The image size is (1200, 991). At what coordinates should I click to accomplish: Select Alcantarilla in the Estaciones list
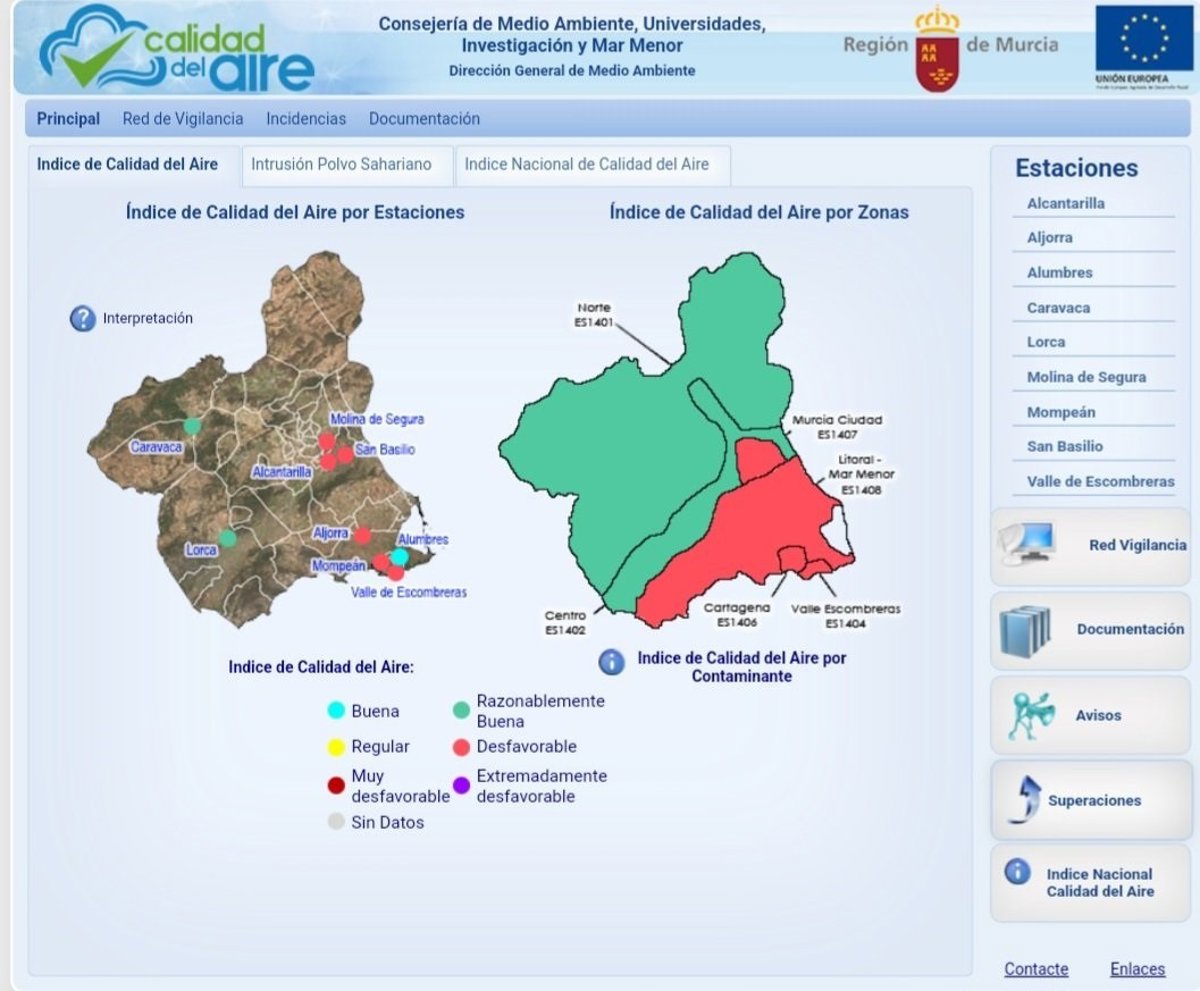1065,203
